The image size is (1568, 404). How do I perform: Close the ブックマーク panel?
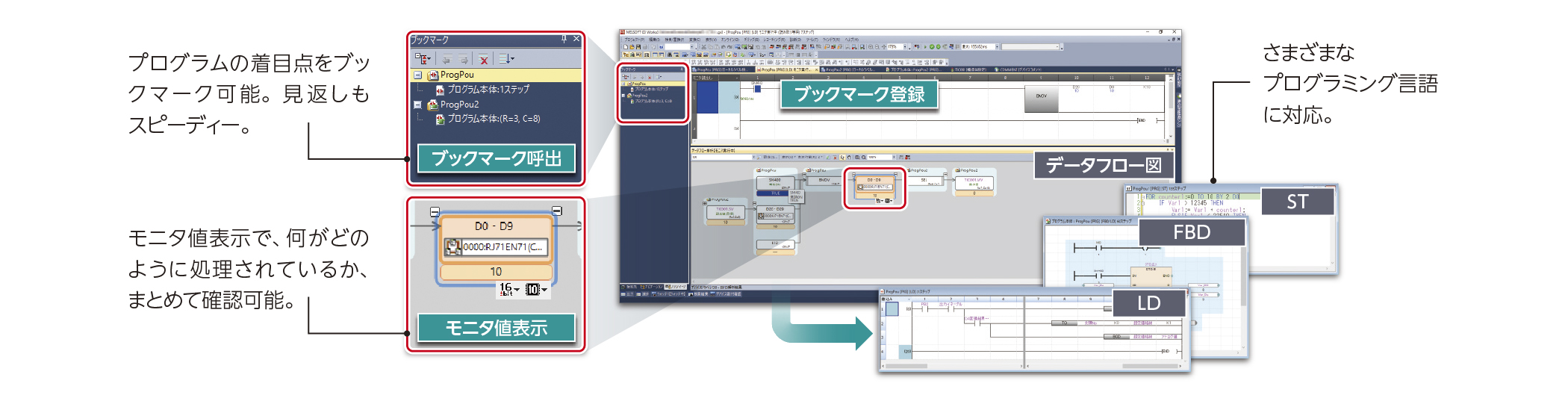[576, 39]
